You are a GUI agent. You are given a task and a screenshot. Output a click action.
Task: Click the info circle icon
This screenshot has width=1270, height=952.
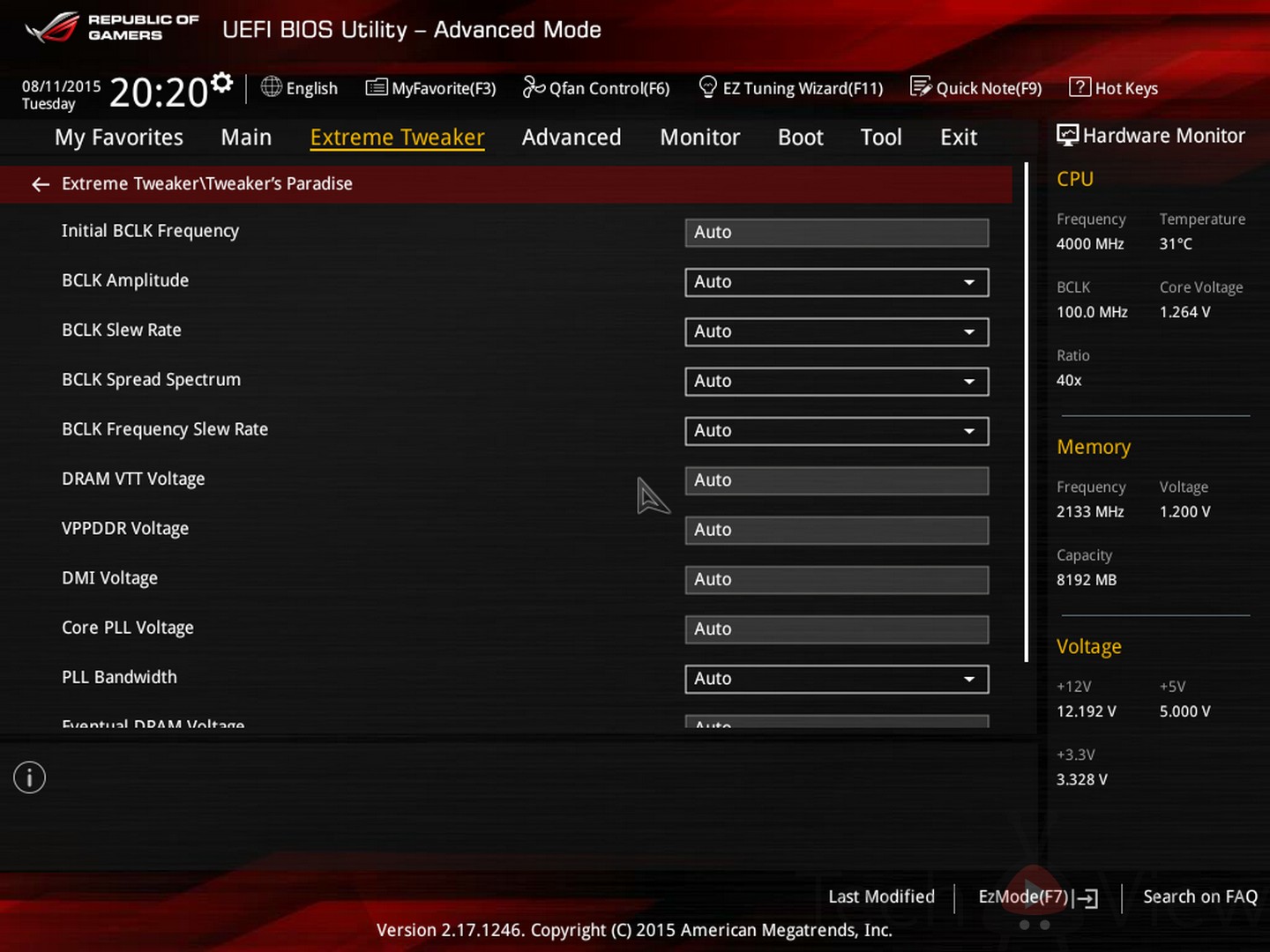(x=29, y=777)
